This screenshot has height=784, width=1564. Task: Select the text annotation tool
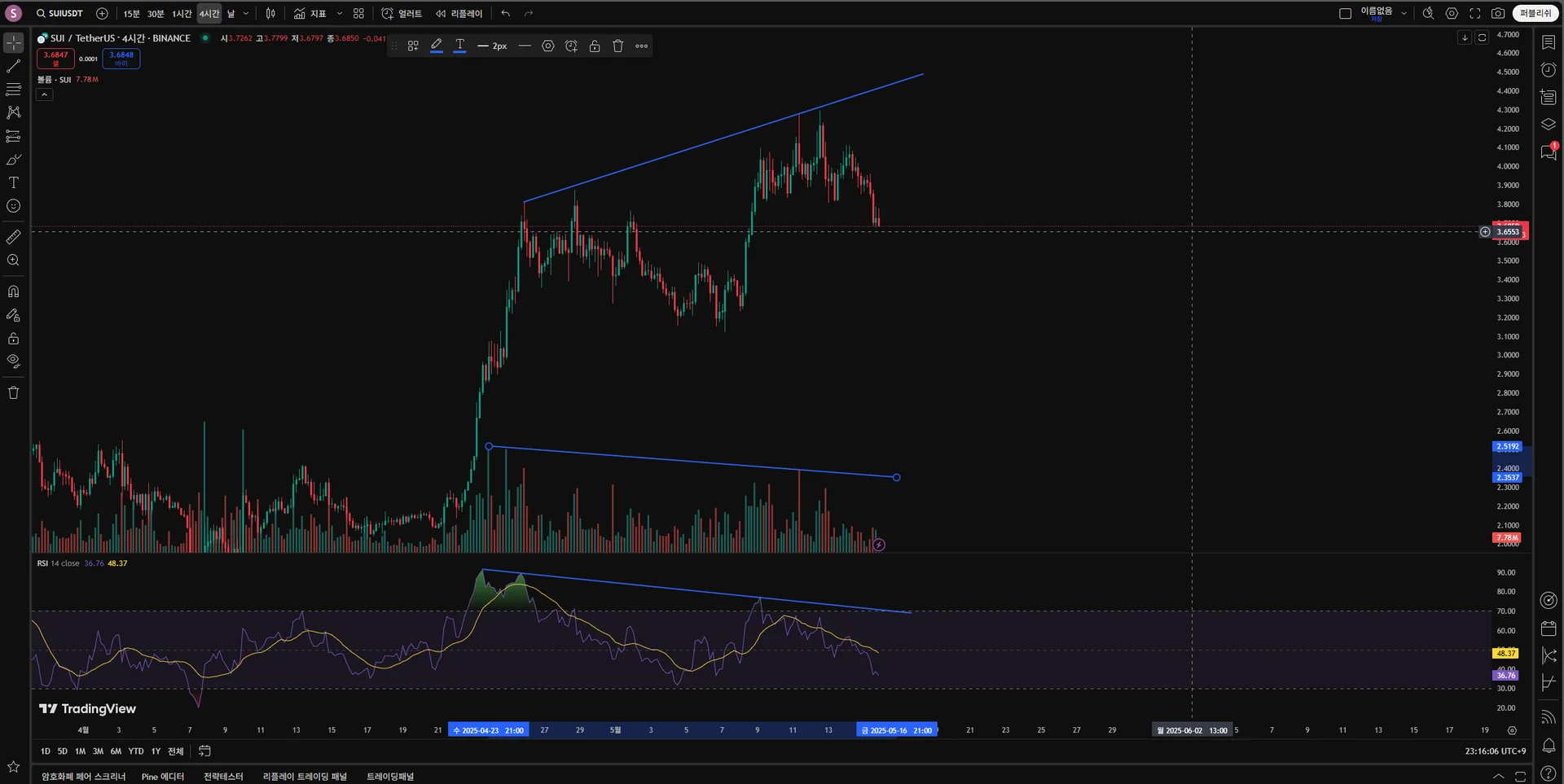pyautogui.click(x=14, y=182)
